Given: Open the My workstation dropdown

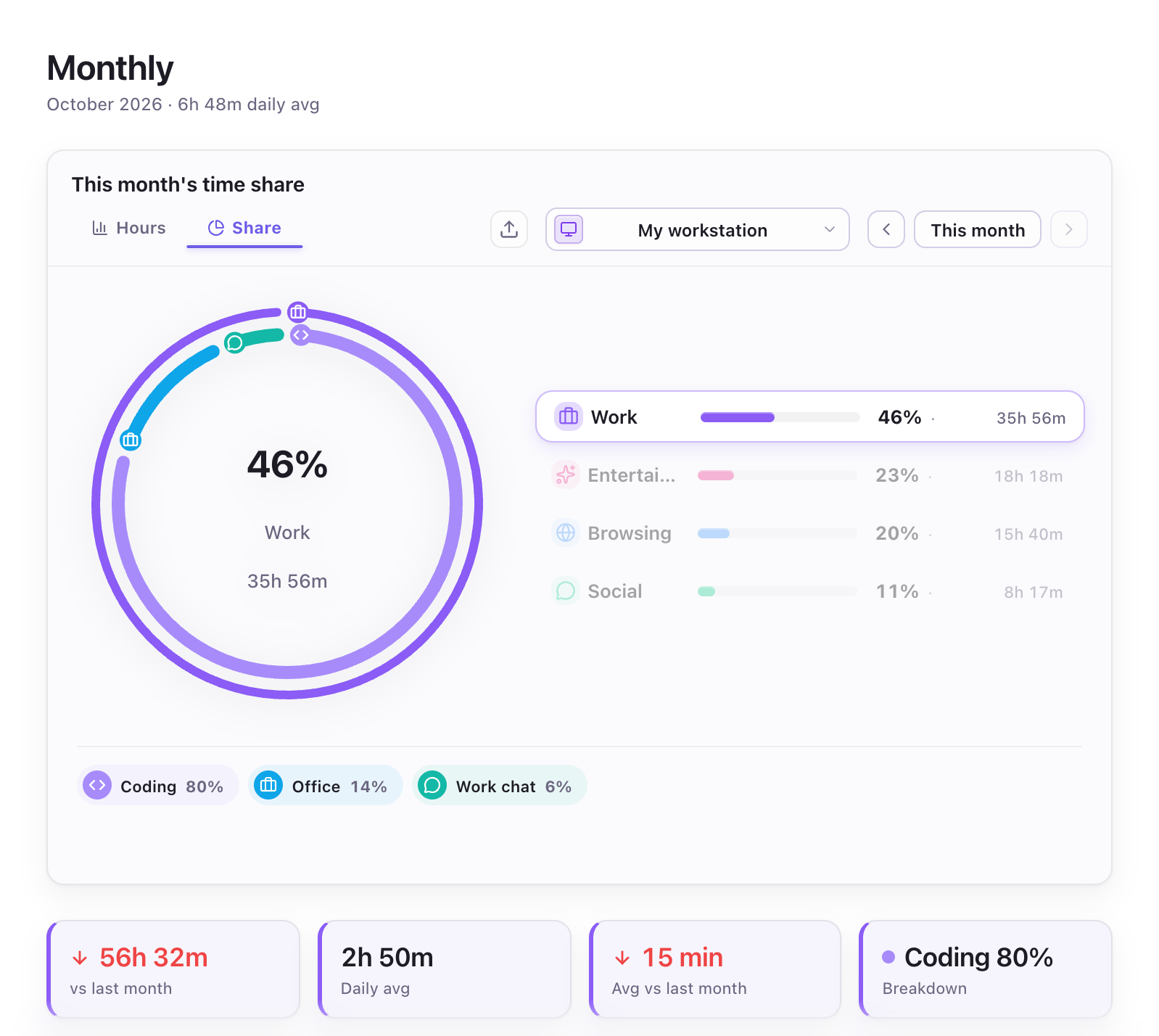Looking at the screenshot, I should (x=697, y=229).
